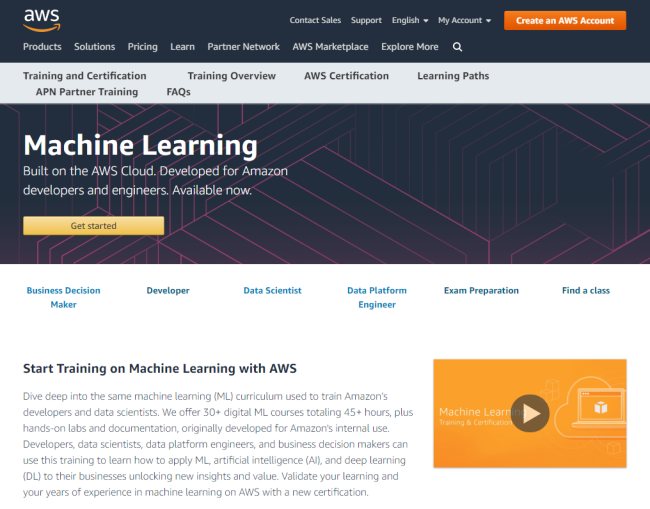Image resolution: width=650 pixels, height=509 pixels.
Task: Open the My Account dropdown
Action: click(x=464, y=20)
